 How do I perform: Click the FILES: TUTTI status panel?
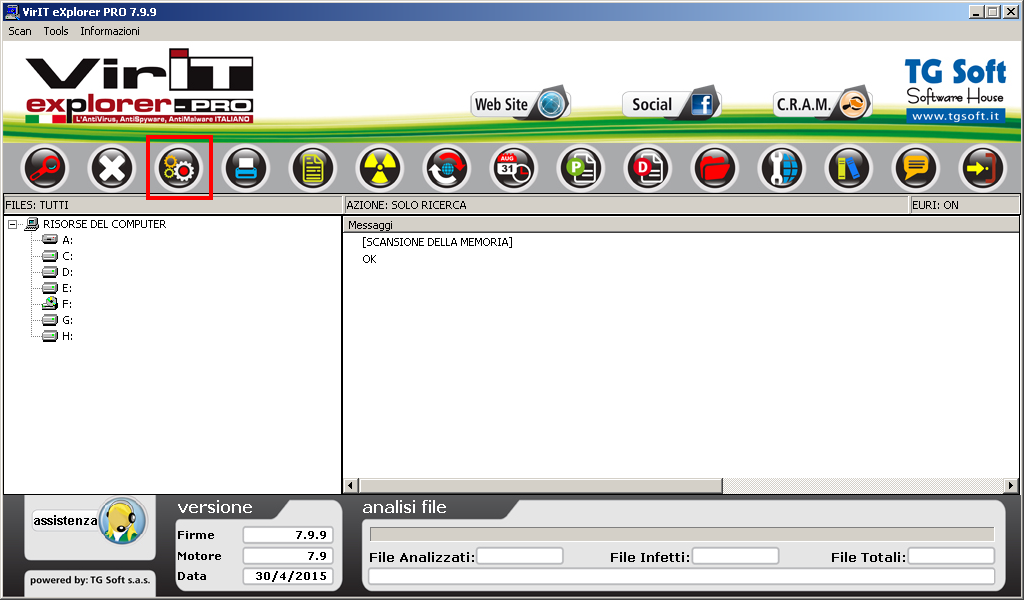tap(172, 205)
